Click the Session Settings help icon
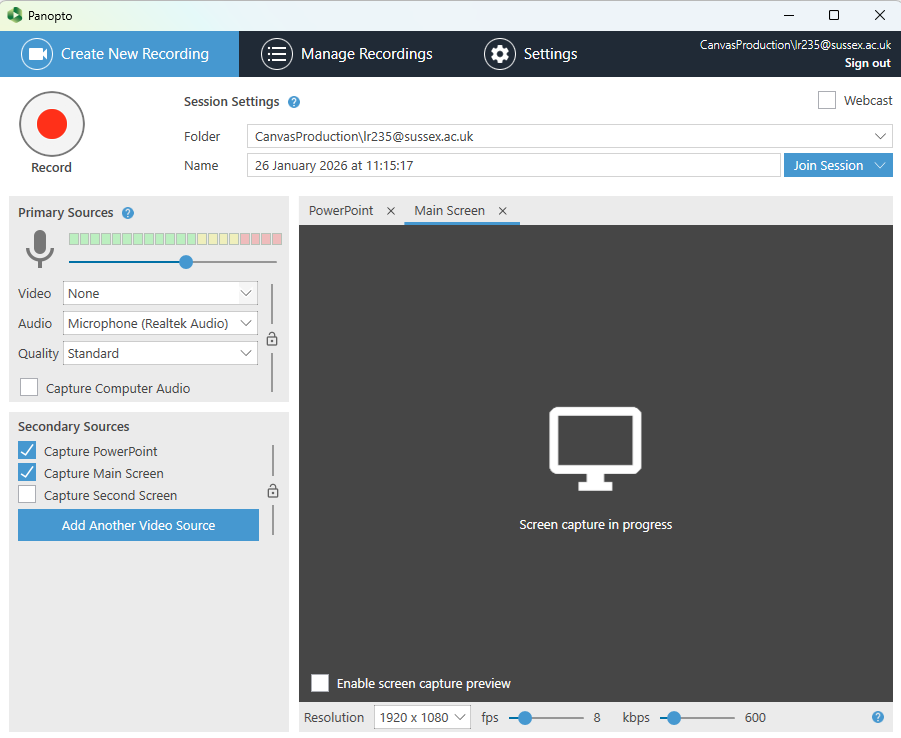901x738 pixels. 294,102
